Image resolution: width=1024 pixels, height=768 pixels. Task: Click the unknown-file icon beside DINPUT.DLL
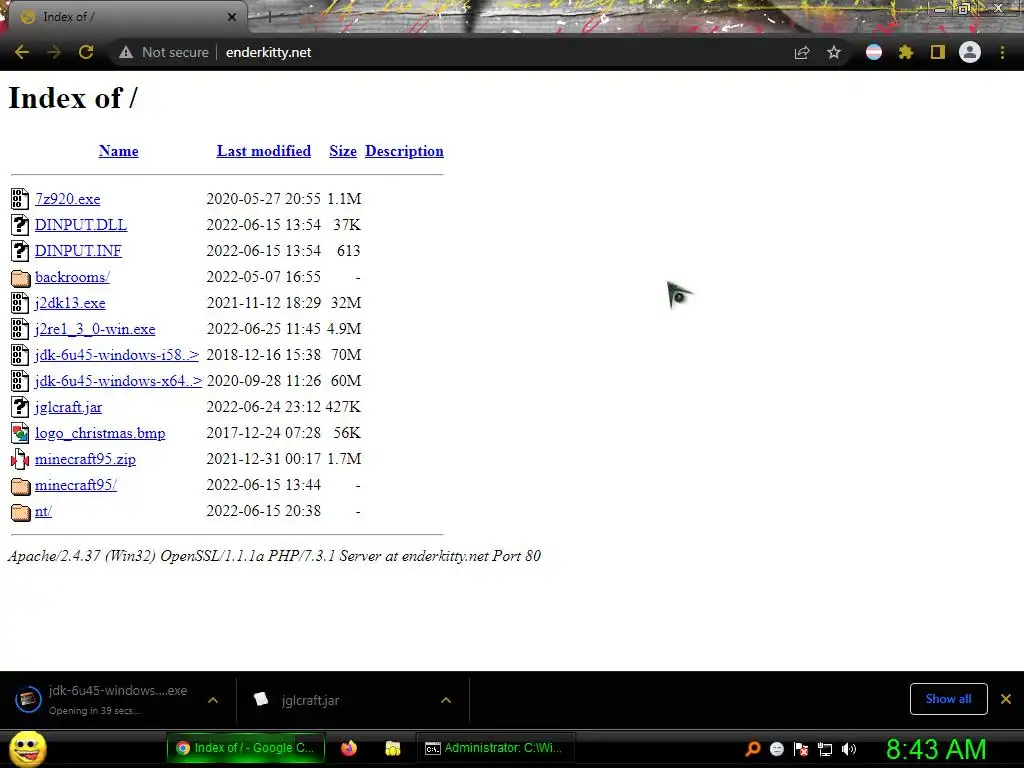point(20,225)
